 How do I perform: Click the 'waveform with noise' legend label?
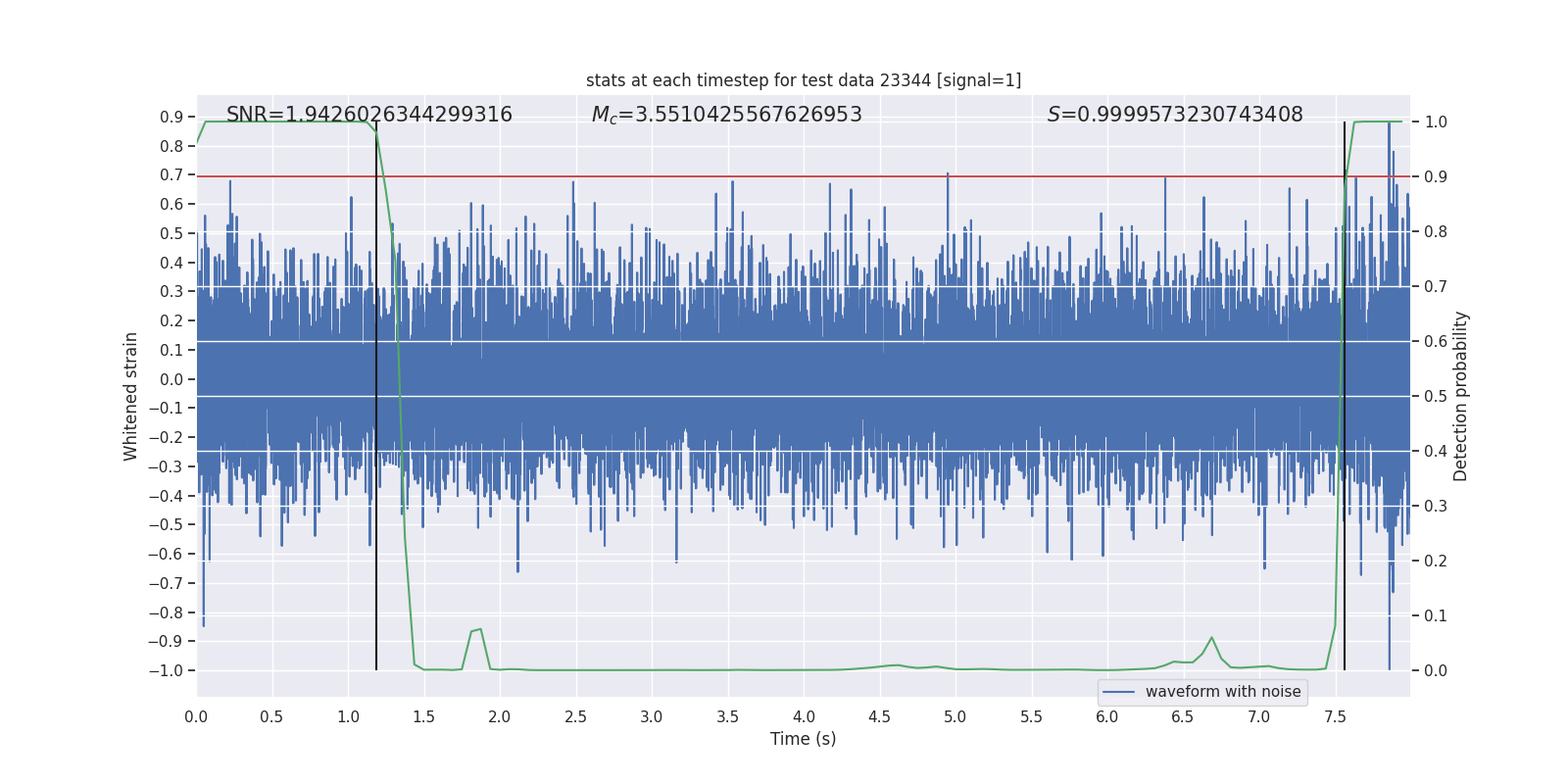[x=1223, y=692]
